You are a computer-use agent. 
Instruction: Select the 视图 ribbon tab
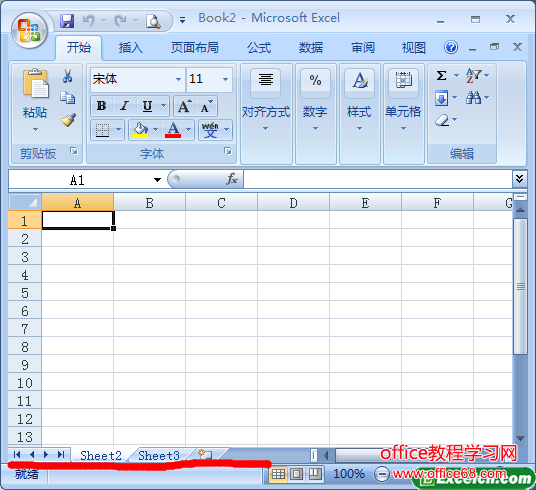(414, 48)
